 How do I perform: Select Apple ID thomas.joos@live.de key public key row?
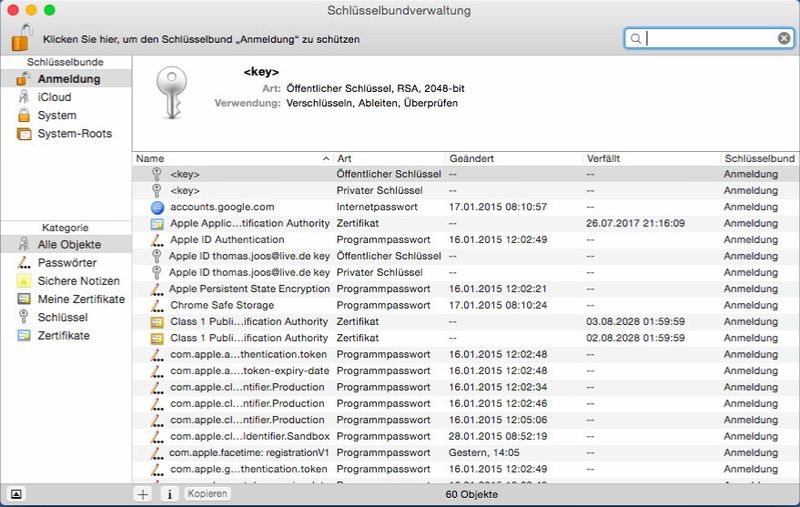point(466,256)
